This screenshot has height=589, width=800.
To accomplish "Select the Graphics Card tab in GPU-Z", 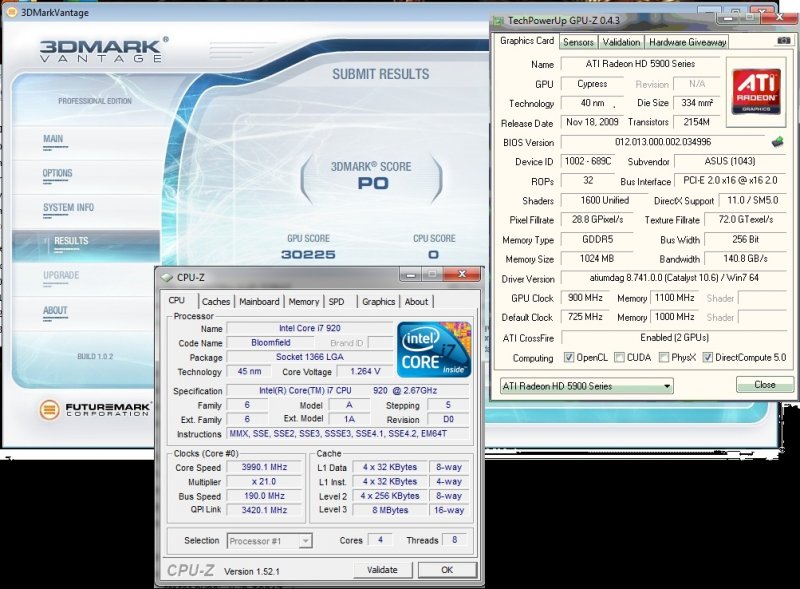I will pyautogui.click(x=527, y=41).
